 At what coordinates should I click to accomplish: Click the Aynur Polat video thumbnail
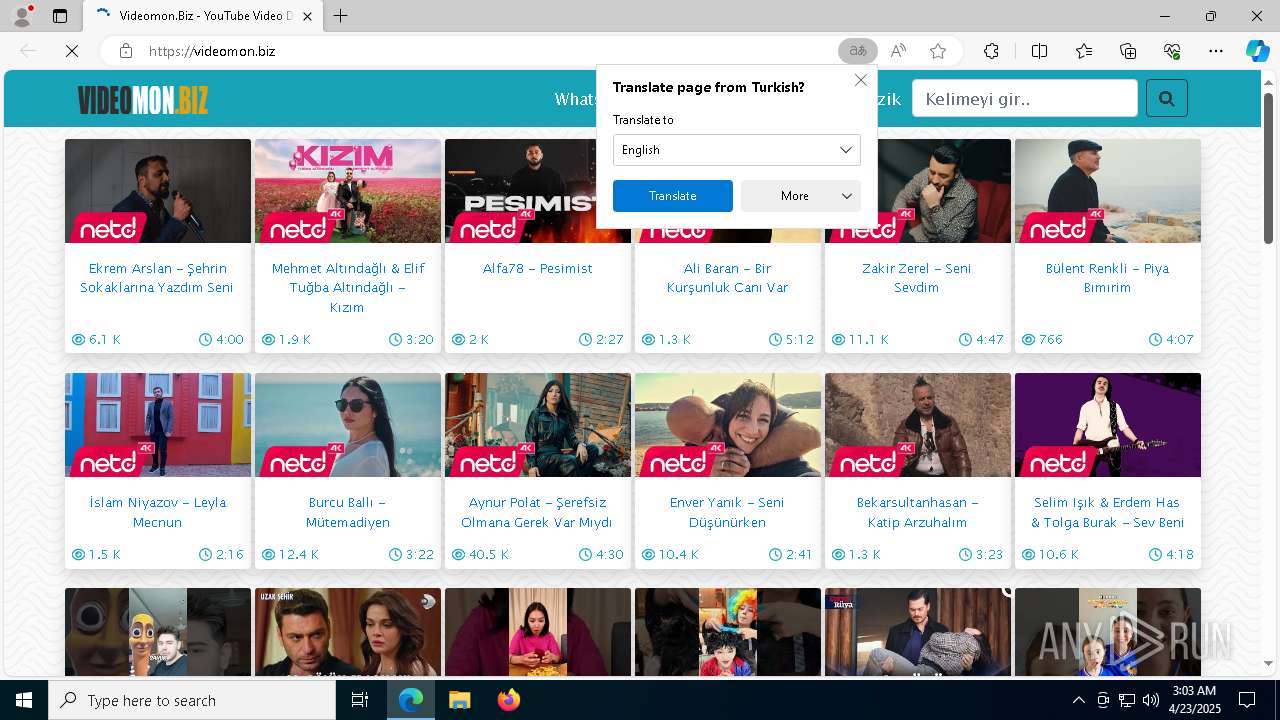tap(538, 425)
